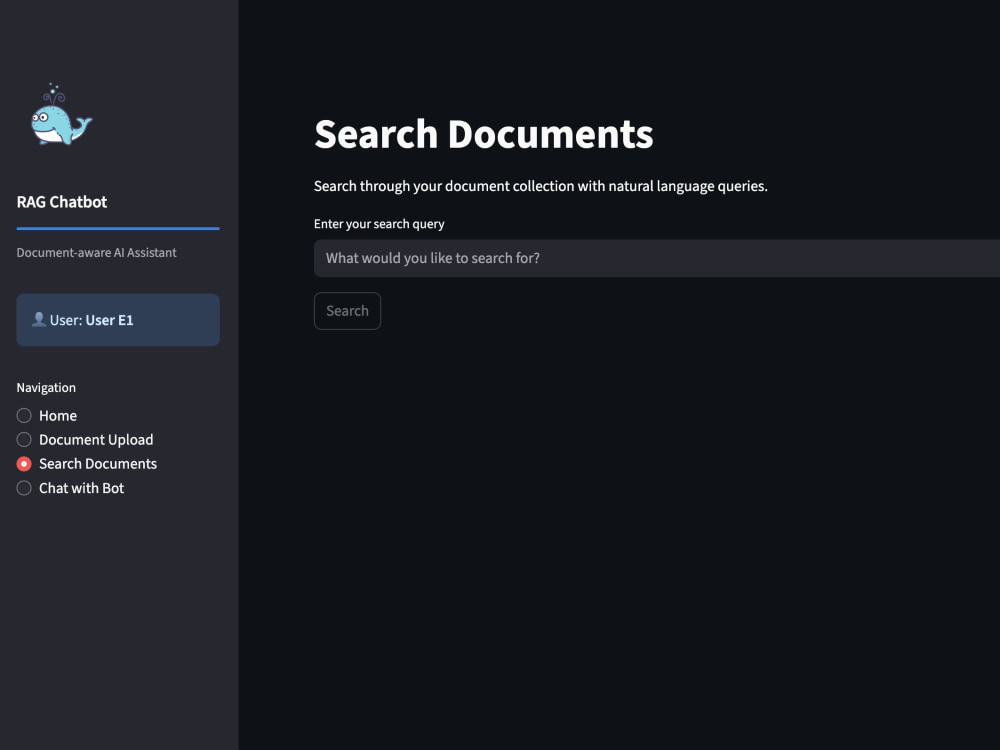Click the natural language queries description text

(x=540, y=186)
